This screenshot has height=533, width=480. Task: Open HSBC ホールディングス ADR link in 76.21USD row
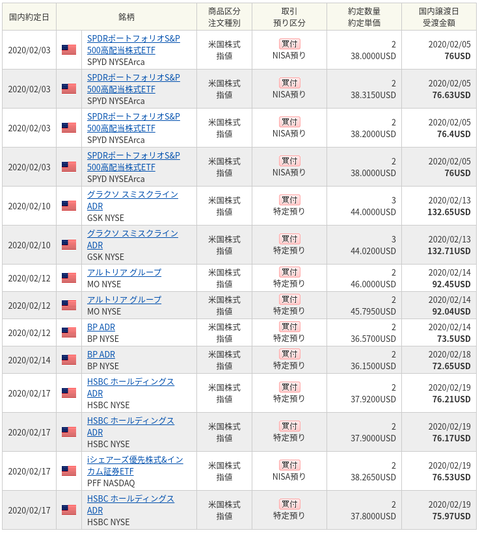[131, 388]
